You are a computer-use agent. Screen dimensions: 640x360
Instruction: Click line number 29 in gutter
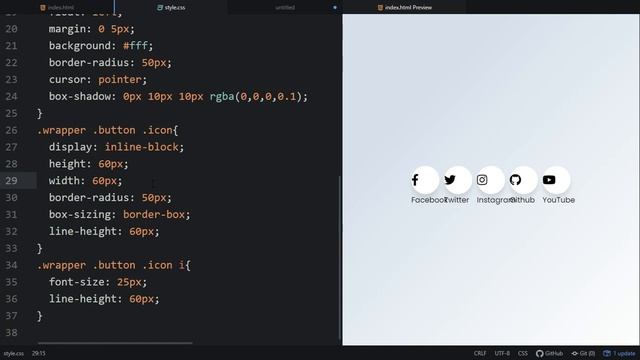tap(11, 180)
